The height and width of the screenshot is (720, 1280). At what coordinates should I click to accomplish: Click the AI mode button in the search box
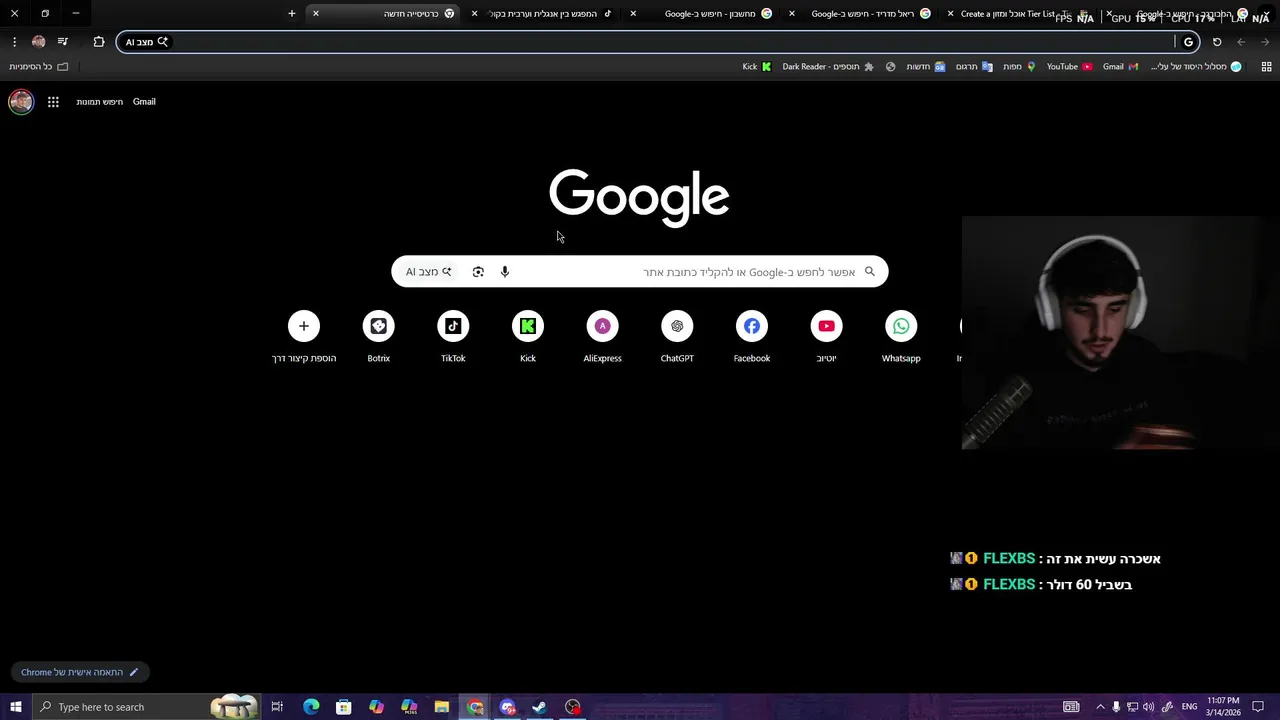tap(428, 272)
